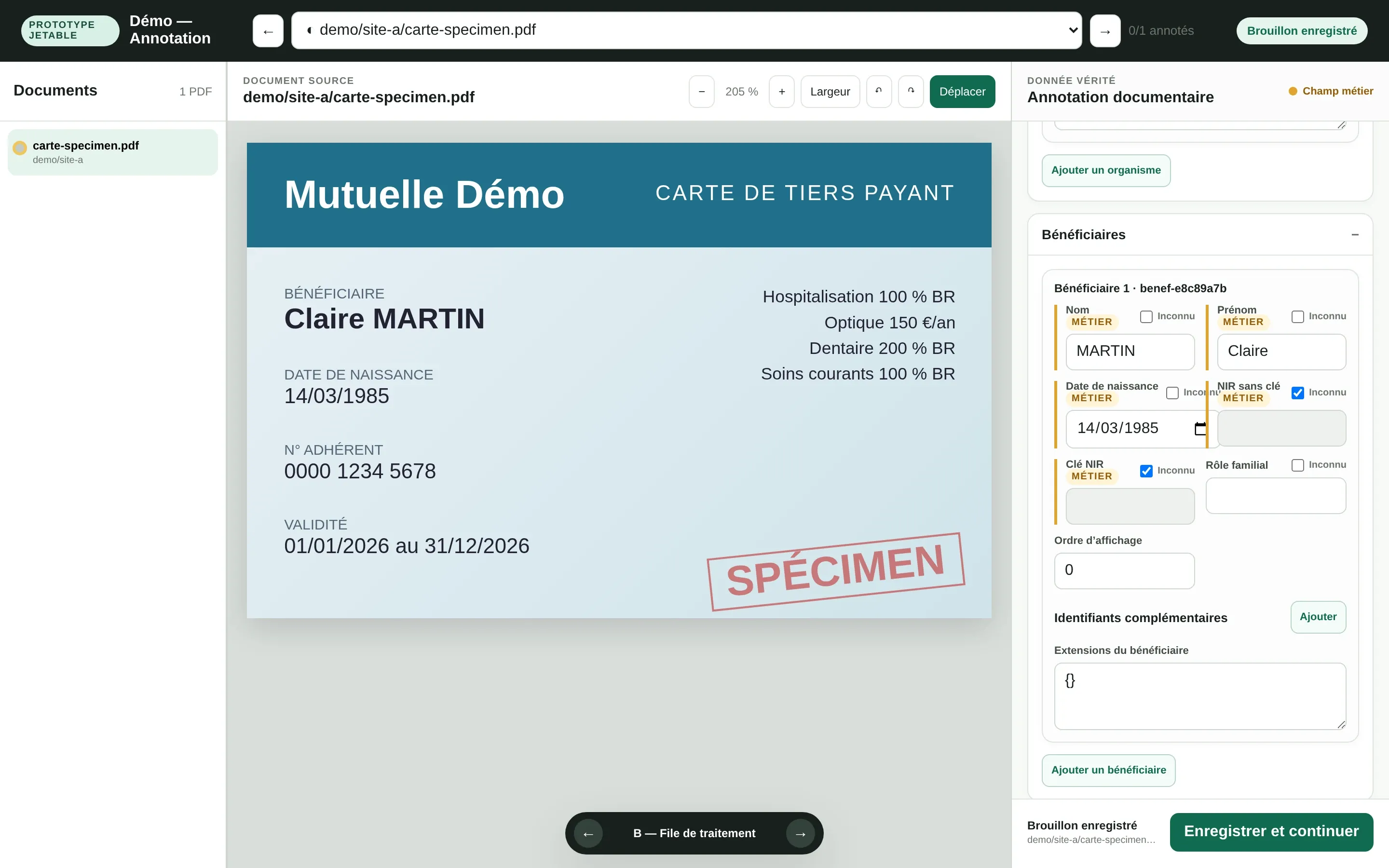Viewport: 1389px width, 868px height.
Task: Click Ajouter un organisme
Action: coord(1106,171)
